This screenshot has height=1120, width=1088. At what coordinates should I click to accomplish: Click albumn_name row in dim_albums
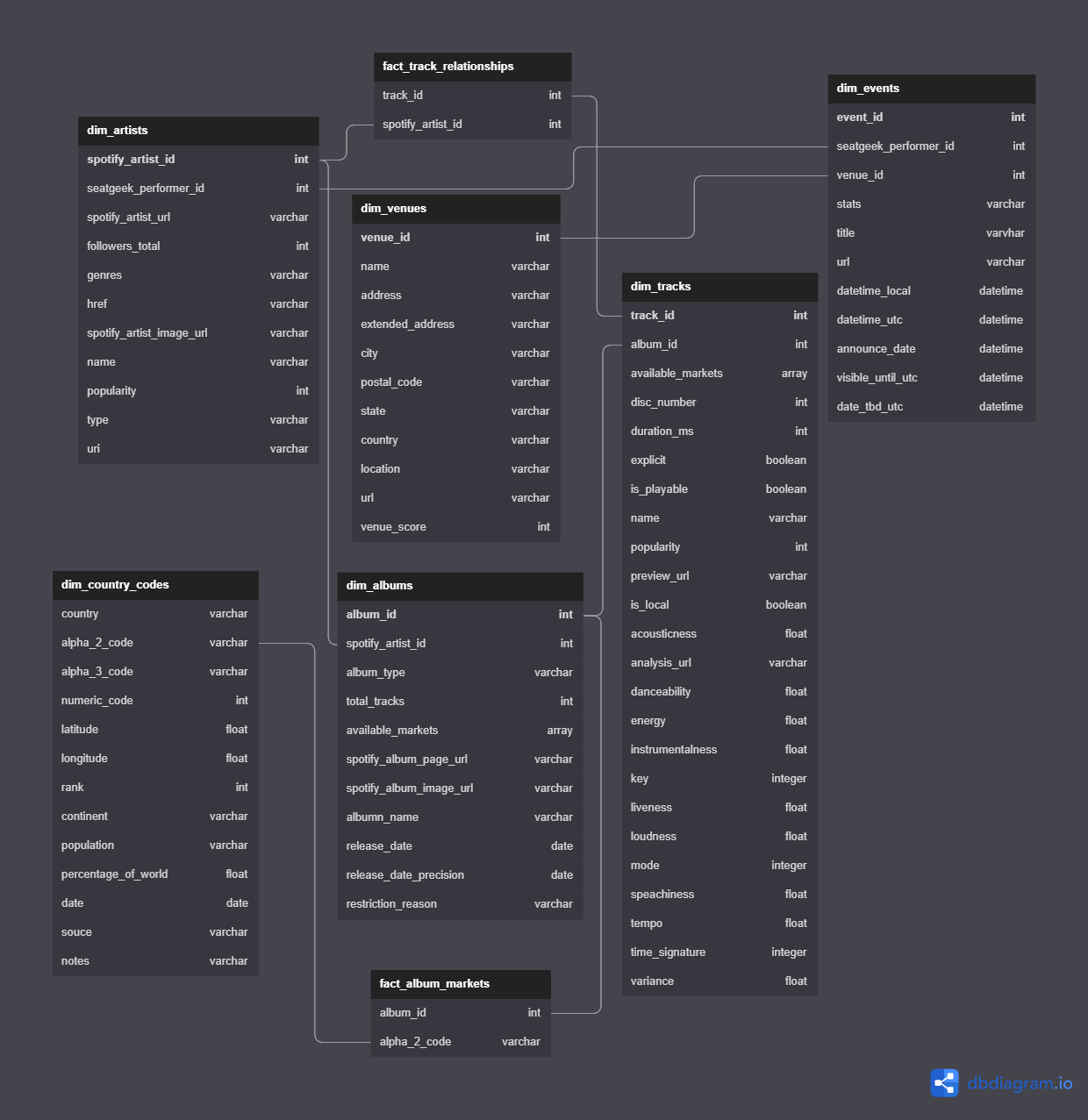[461, 817]
